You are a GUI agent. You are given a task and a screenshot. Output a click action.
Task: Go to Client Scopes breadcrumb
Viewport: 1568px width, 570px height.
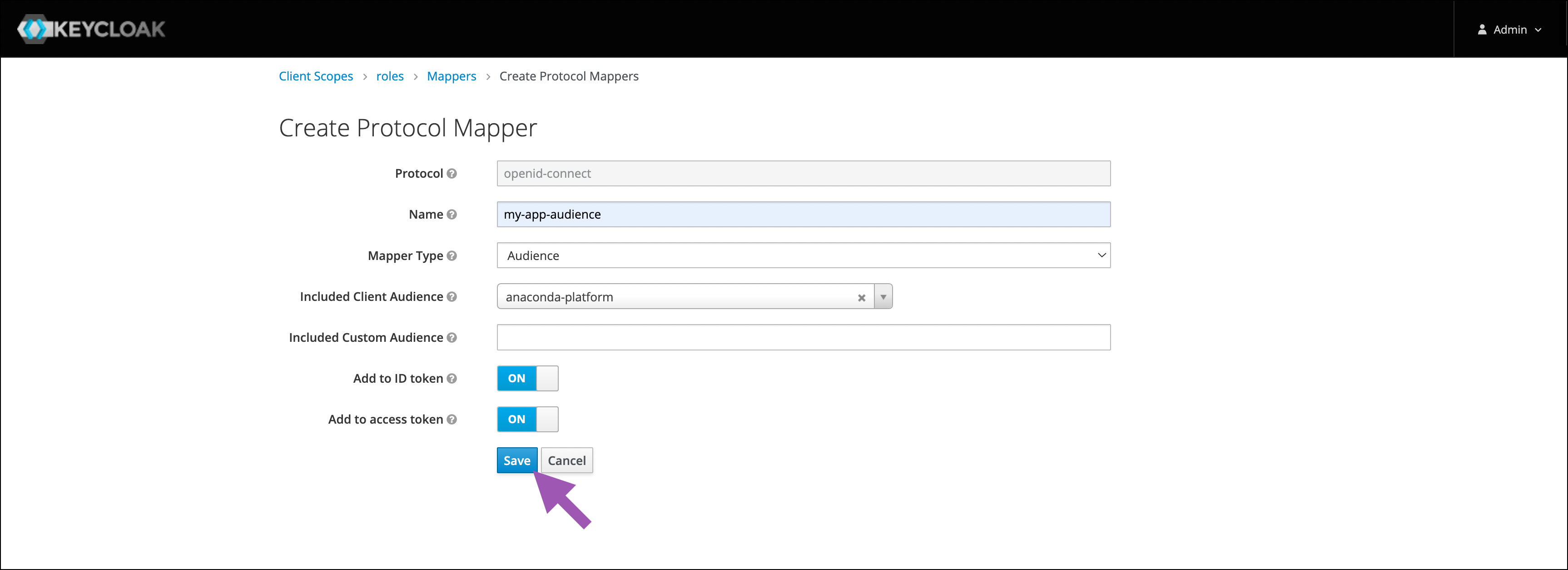click(315, 76)
